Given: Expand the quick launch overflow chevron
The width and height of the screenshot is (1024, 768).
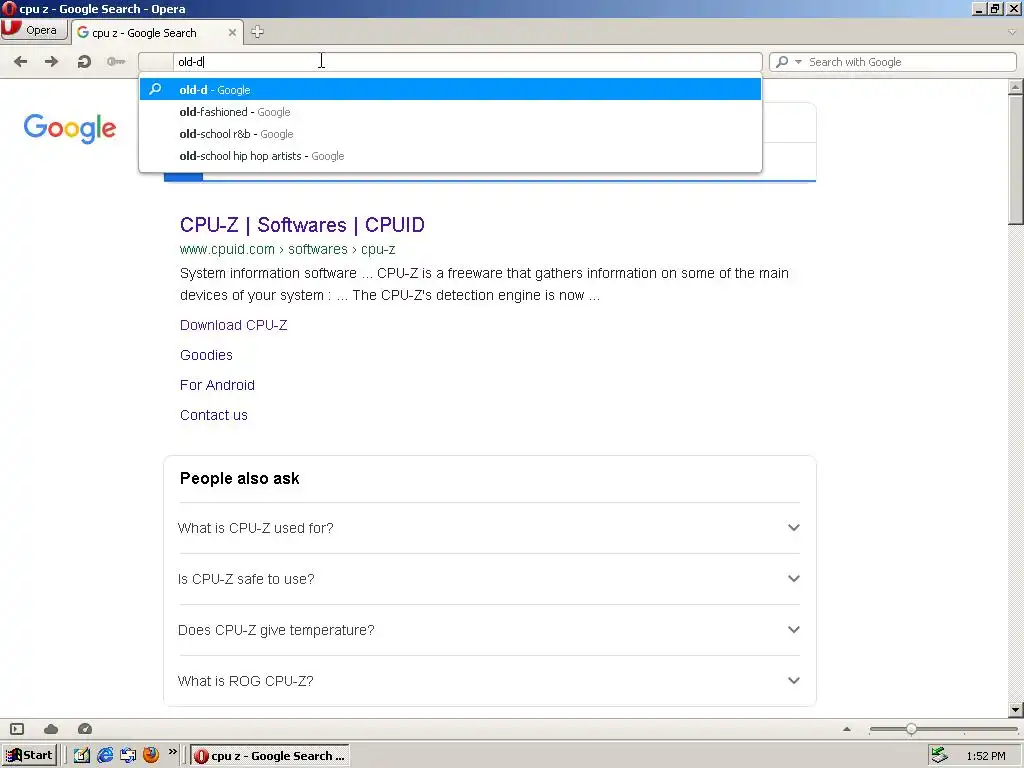Looking at the screenshot, I should pos(172,752).
